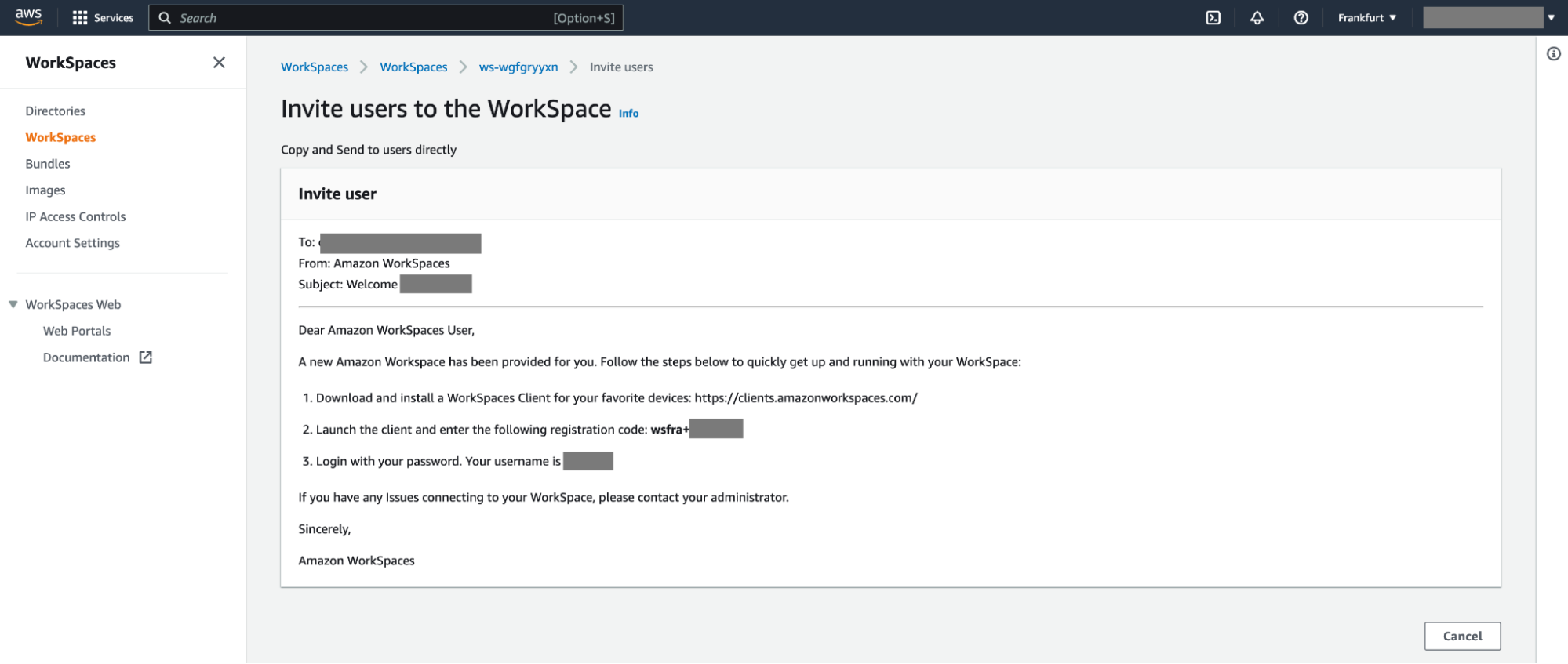Viewport: 1568px width, 664px height.
Task: Click the second WorkSpaces breadcrumb link
Action: [x=413, y=67]
